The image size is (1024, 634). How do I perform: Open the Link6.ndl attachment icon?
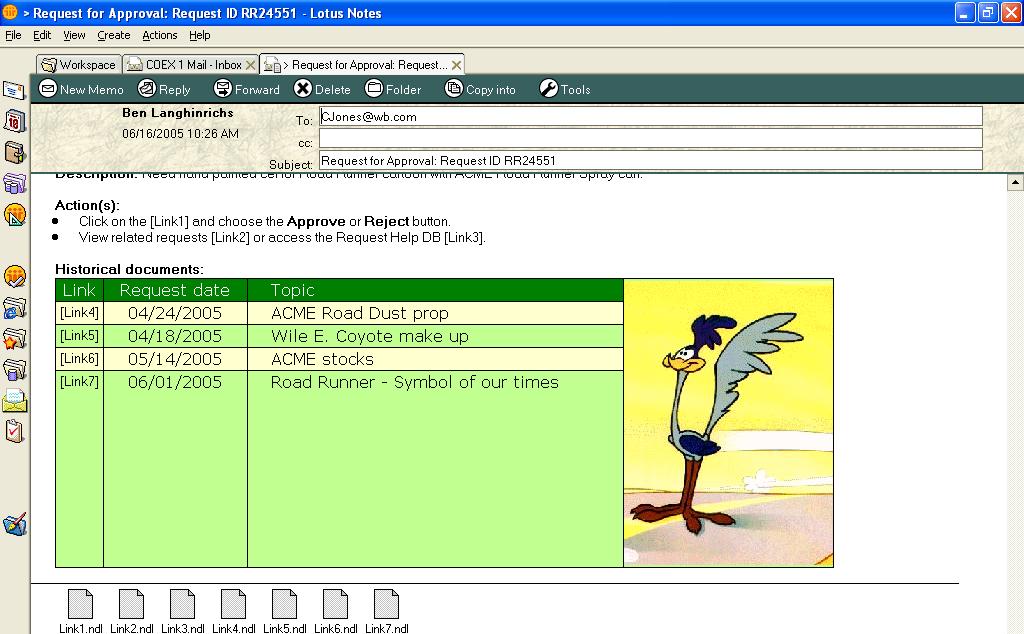pyautogui.click(x=336, y=605)
